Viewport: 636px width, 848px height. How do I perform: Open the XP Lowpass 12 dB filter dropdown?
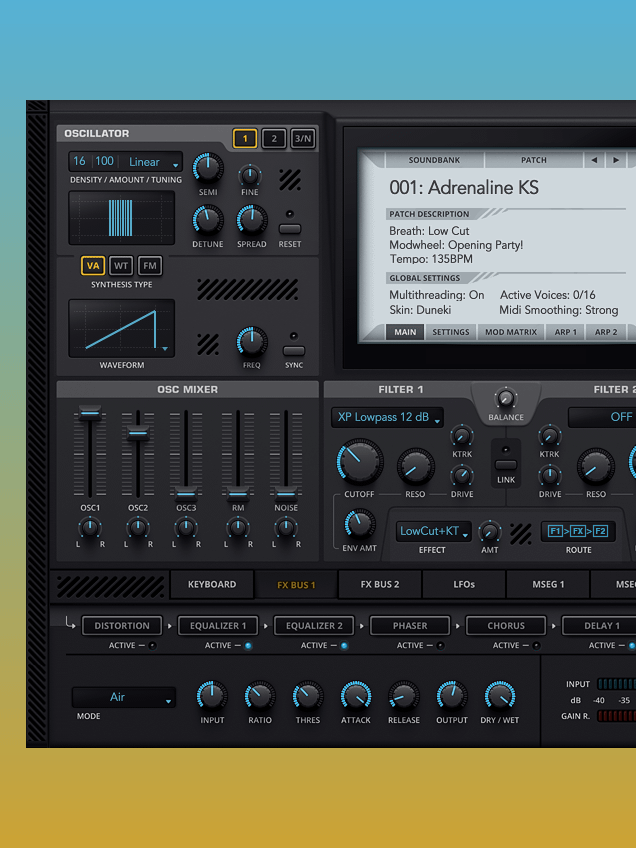[x=388, y=417]
